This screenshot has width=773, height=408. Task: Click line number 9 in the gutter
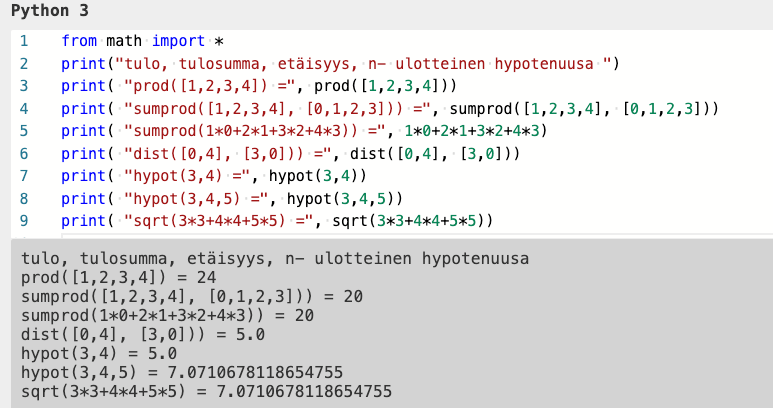23,220
